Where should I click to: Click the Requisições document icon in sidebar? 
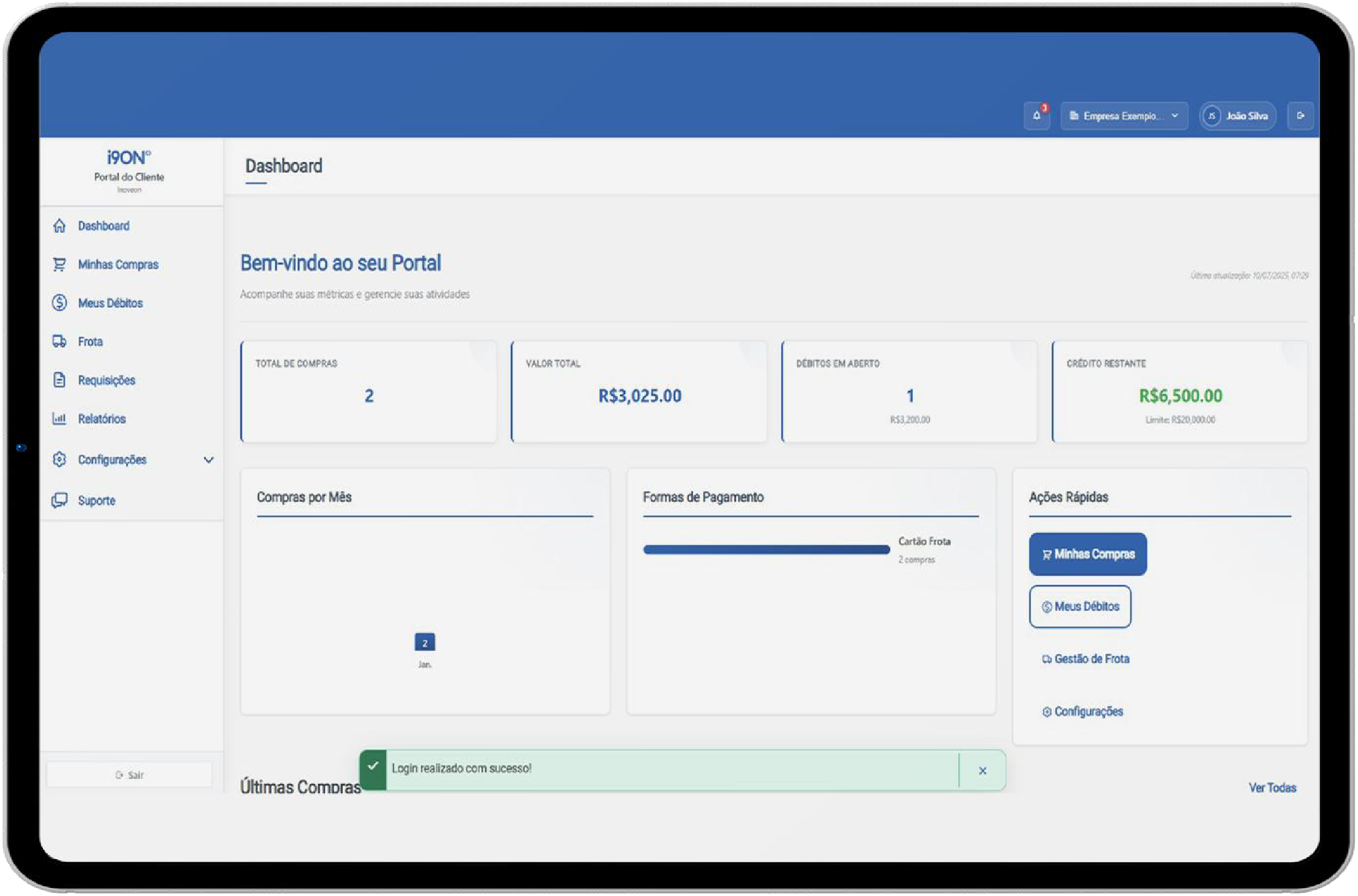click(59, 380)
